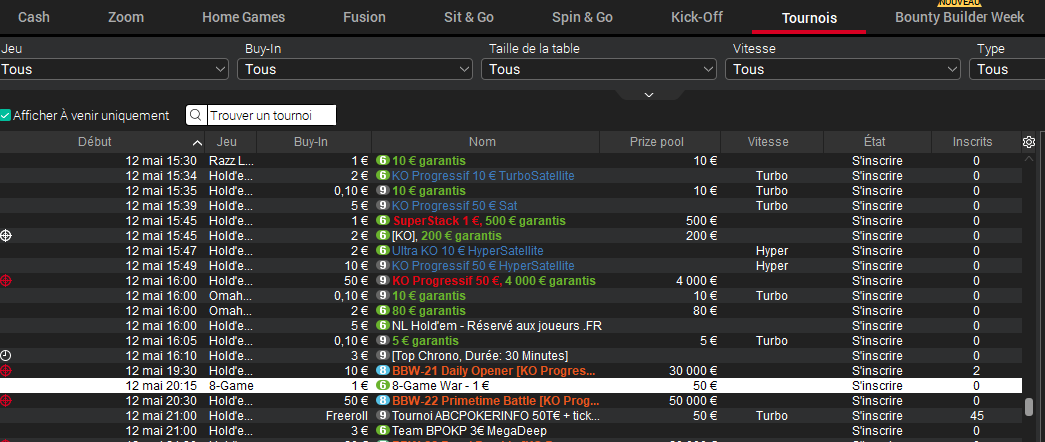Click clock icon on Top Chrono row
The width and height of the screenshot is (1045, 442).
pos(6,355)
